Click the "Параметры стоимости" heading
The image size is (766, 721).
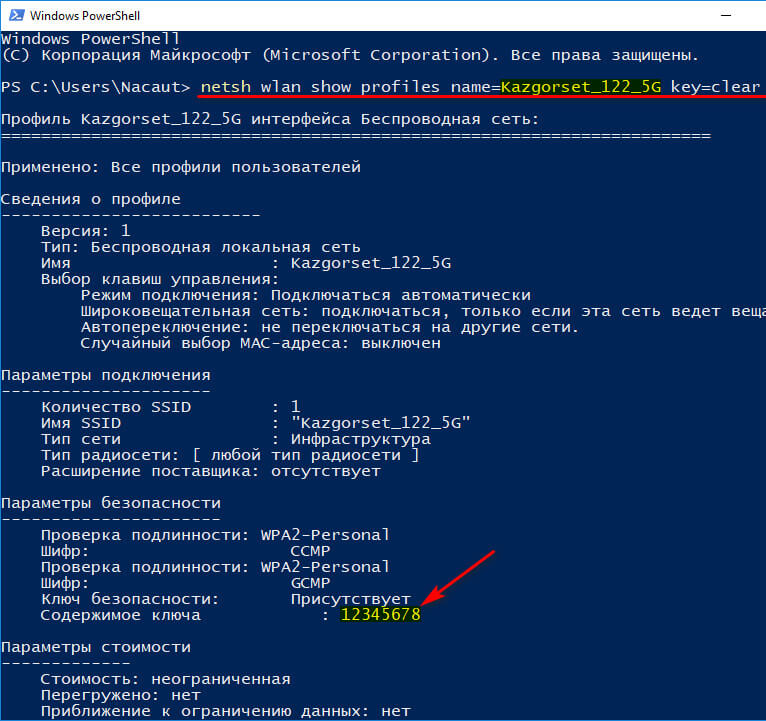point(96,647)
